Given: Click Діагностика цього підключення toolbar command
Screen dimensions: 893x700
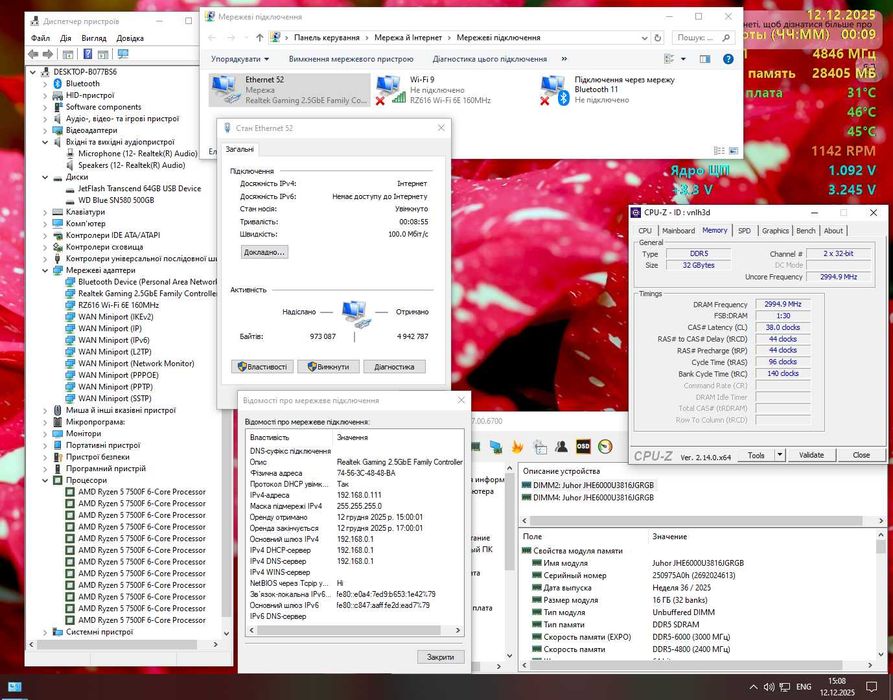Looking at the screenshot, I should 489,59.
